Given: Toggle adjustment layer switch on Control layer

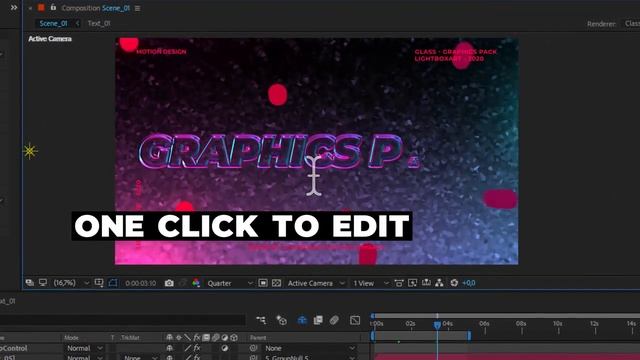Looking at the screenshot, I should (224, 348).
